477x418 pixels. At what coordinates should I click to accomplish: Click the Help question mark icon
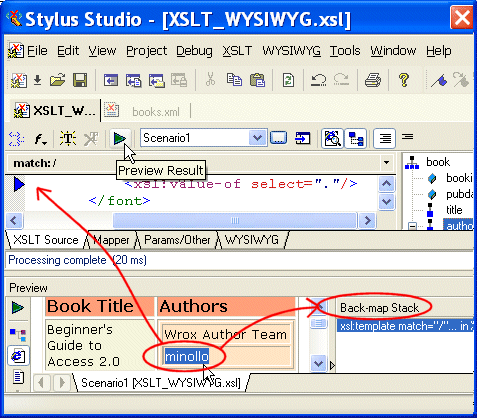point(404,80)
